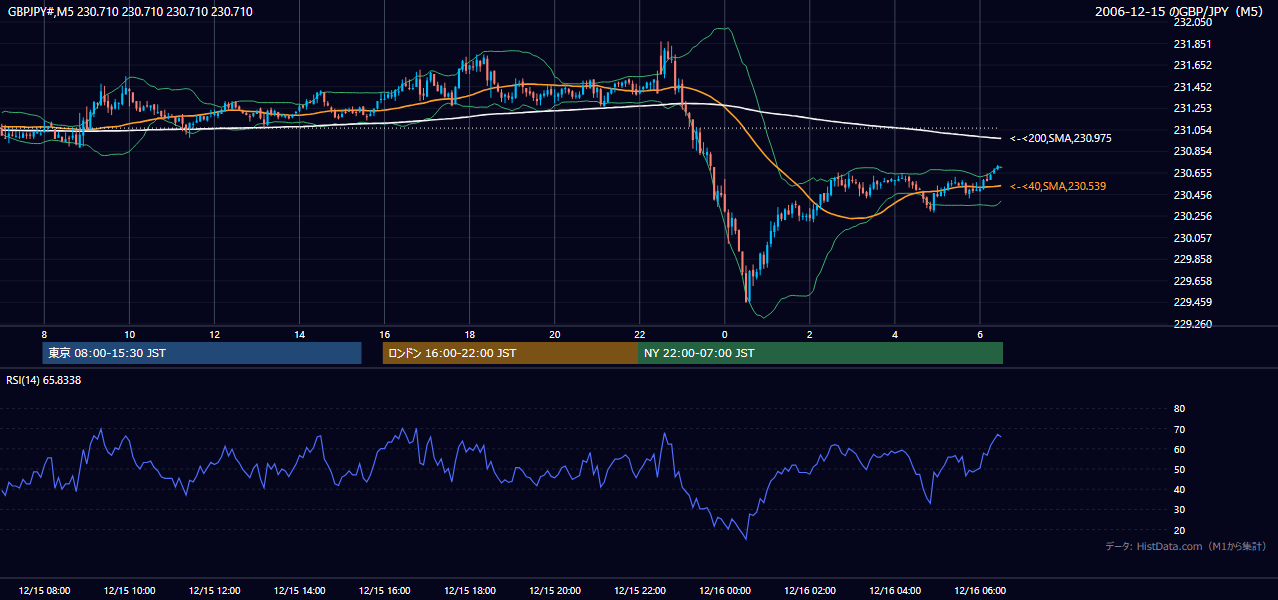Click the 12/16 00:00 date axis label
Image resolution: width=1278 pixels, height=600 pixels.
click(725, 591)
